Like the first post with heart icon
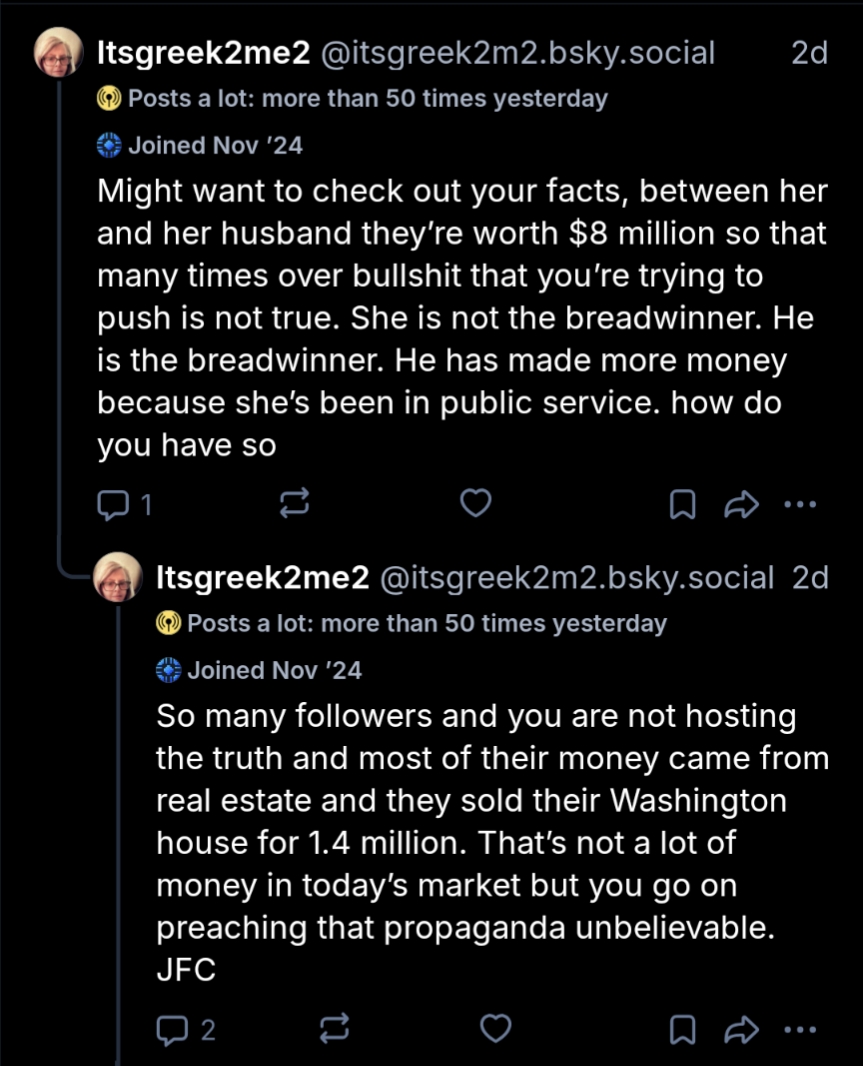The image size is (863, 1066). click(475, 504)
